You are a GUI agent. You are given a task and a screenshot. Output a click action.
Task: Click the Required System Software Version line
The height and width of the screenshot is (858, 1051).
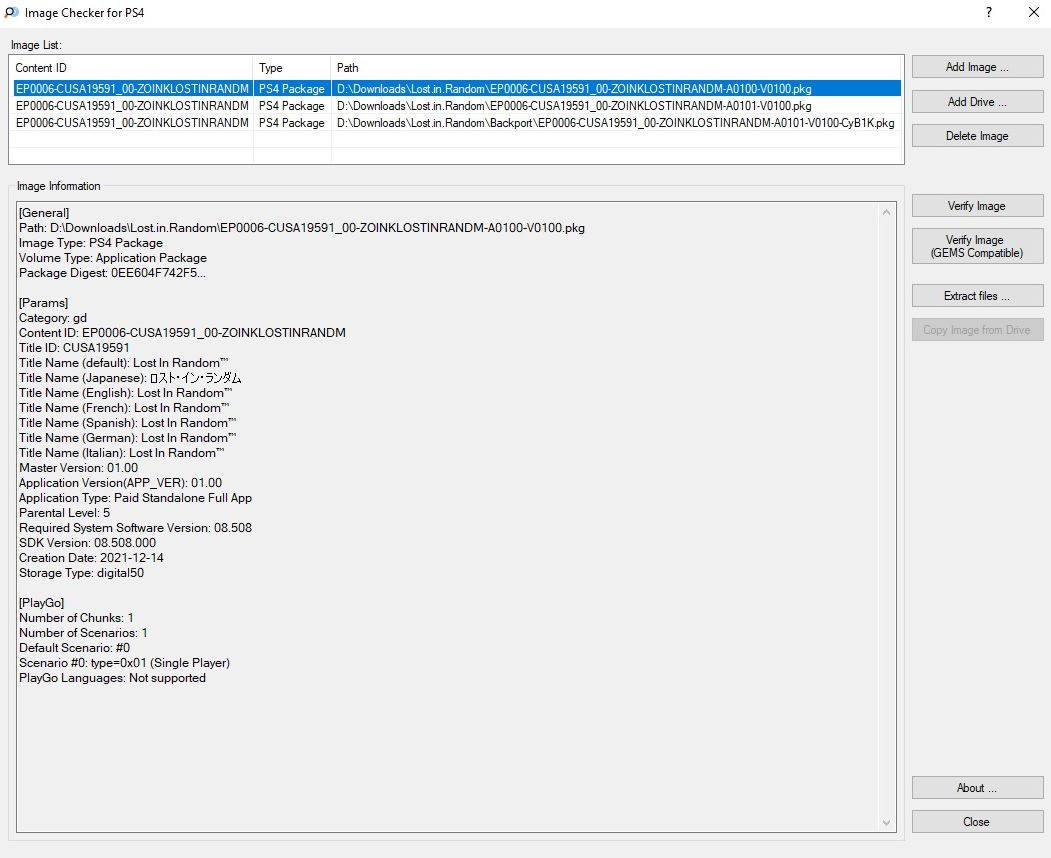point(135,528)
